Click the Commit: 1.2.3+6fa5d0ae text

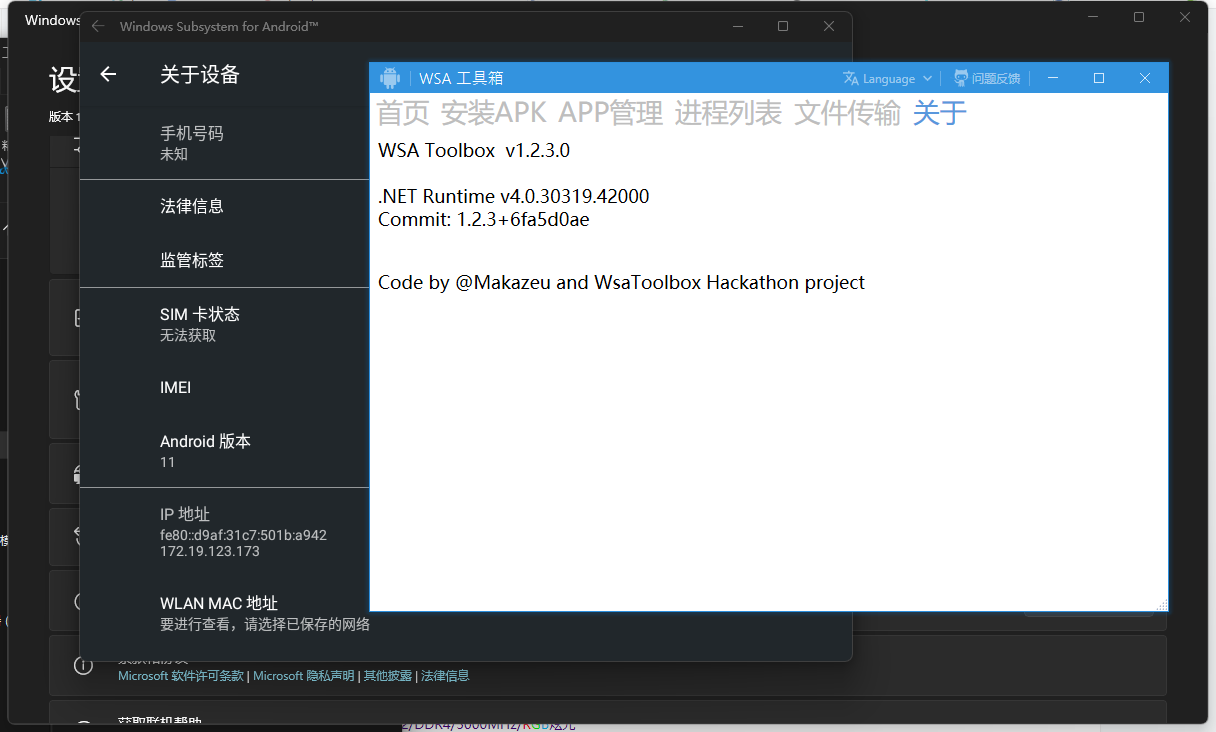(x=484, y=220)
